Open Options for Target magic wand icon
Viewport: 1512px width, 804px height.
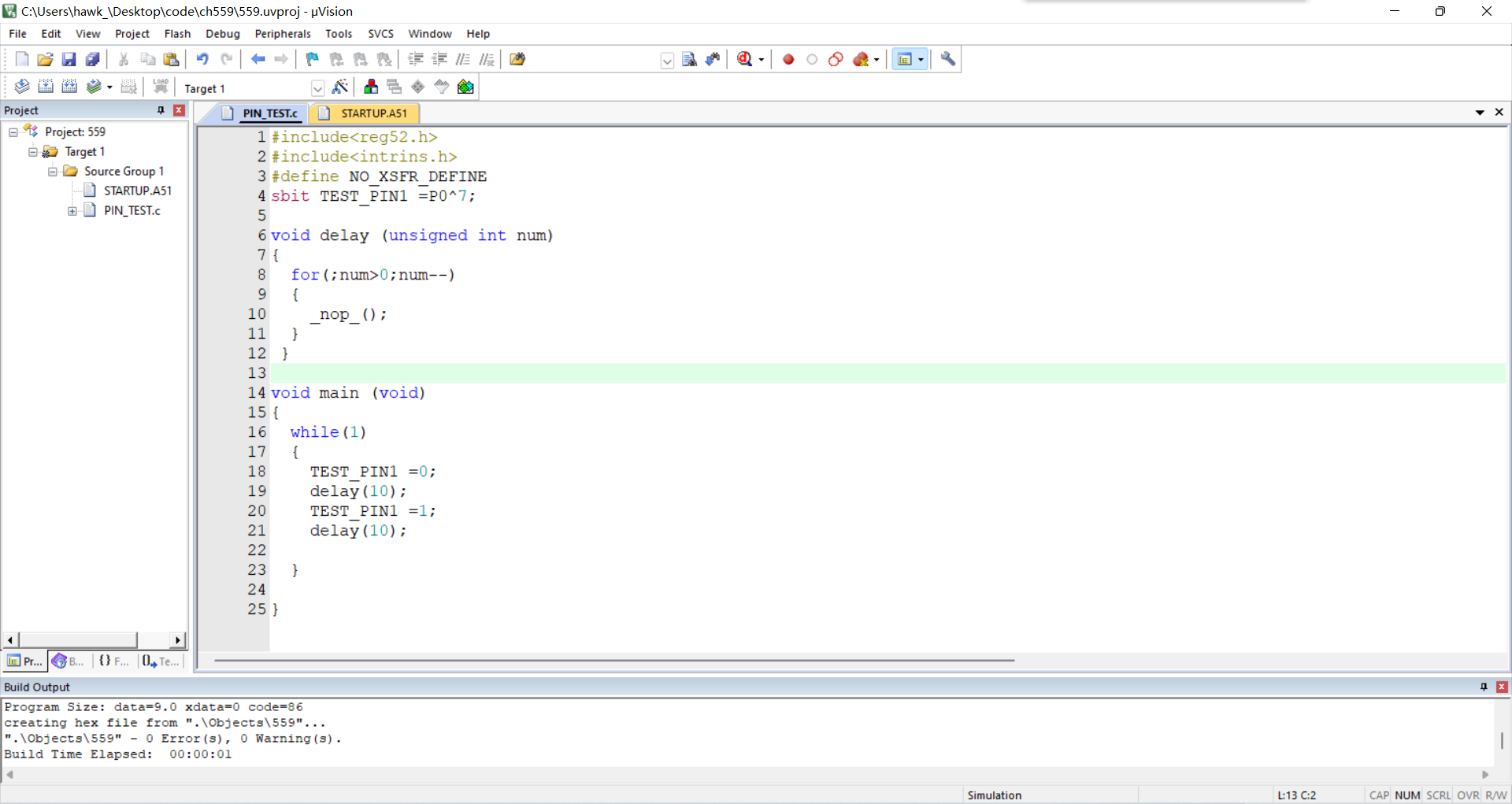340,87
